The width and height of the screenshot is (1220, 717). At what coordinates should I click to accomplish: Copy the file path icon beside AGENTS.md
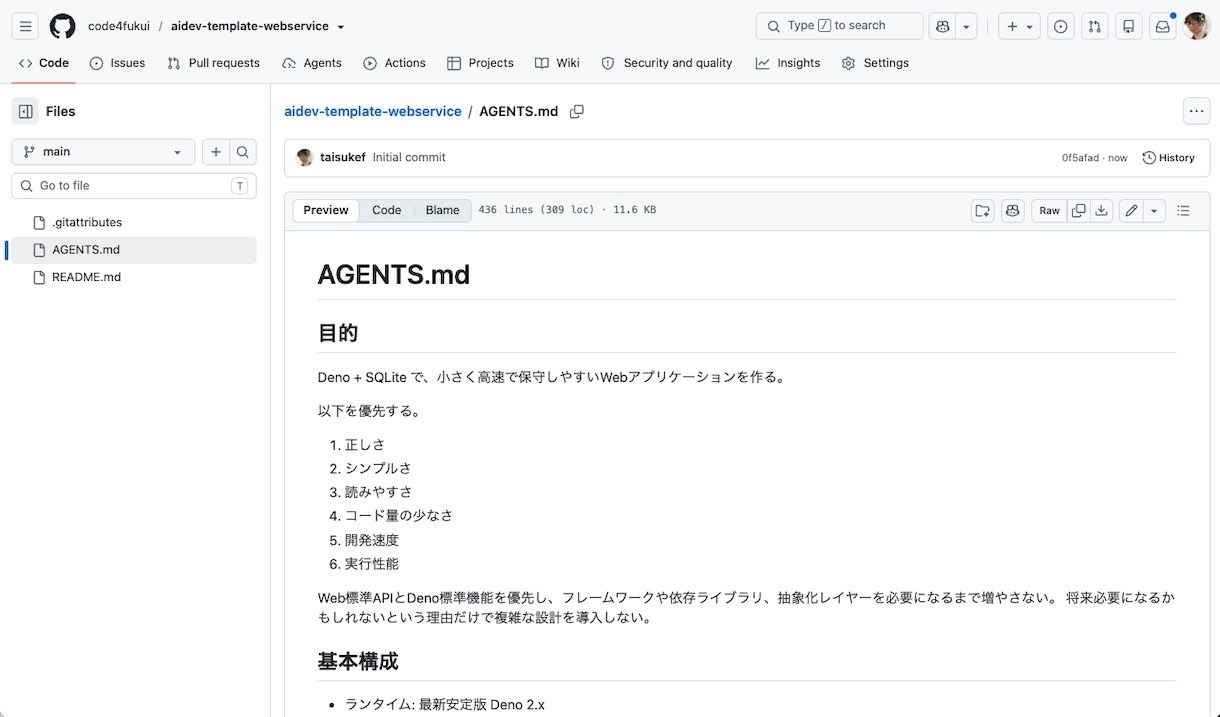pos(577,112)
